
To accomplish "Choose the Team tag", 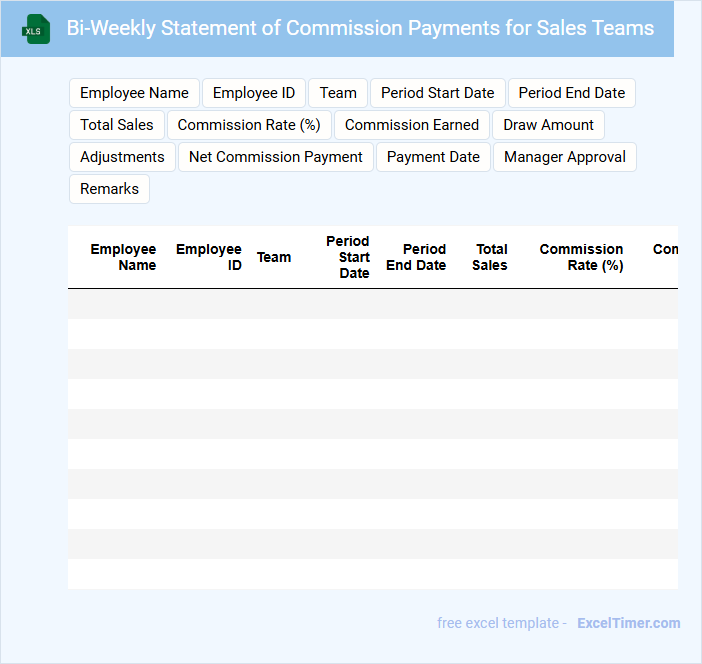I will pos(338,93).
